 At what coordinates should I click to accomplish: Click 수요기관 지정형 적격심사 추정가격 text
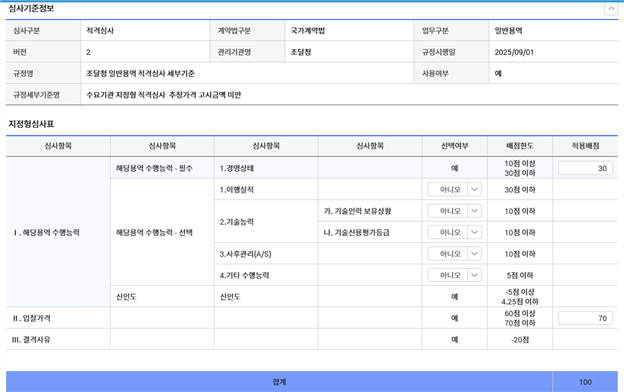click(164, 95)
